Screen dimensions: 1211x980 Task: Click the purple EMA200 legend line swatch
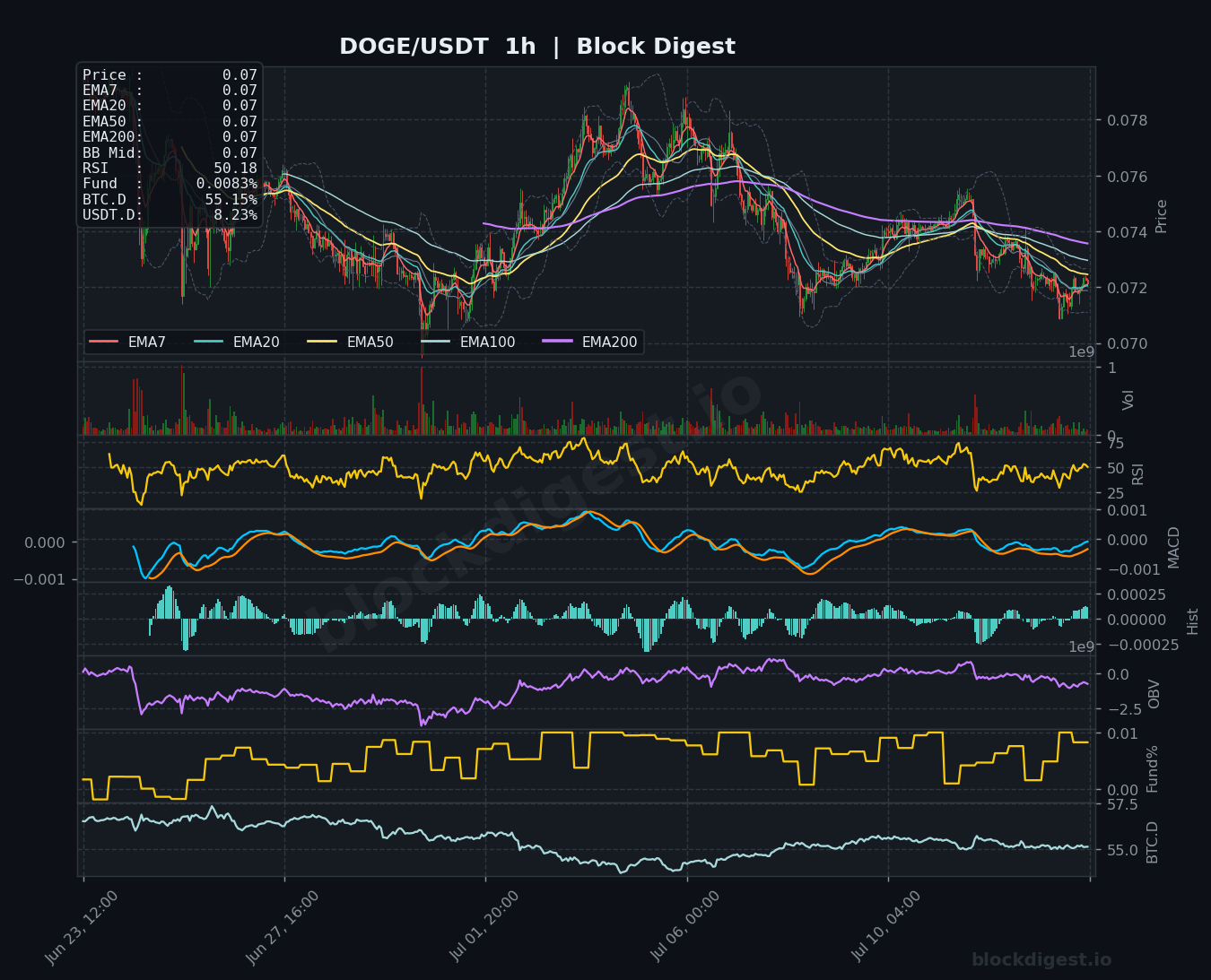click(558, 342)
